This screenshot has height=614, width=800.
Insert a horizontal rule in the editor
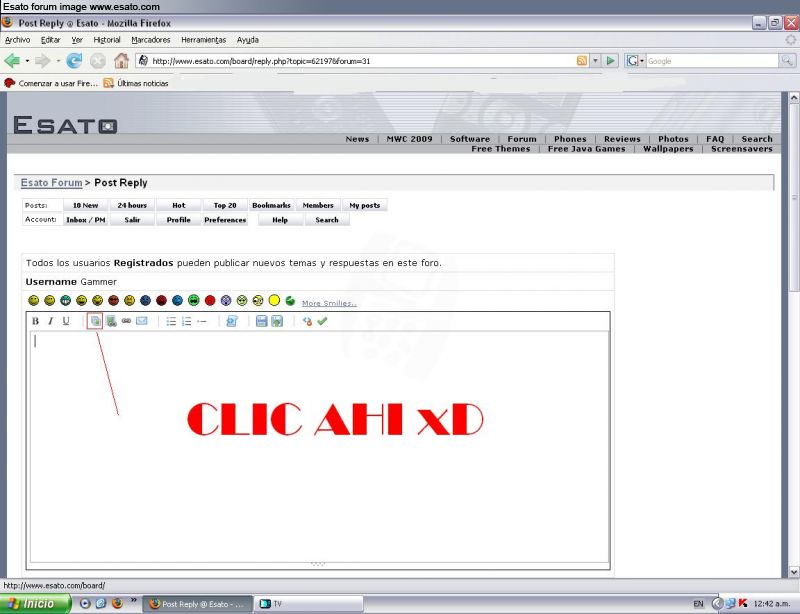(202, 322)
